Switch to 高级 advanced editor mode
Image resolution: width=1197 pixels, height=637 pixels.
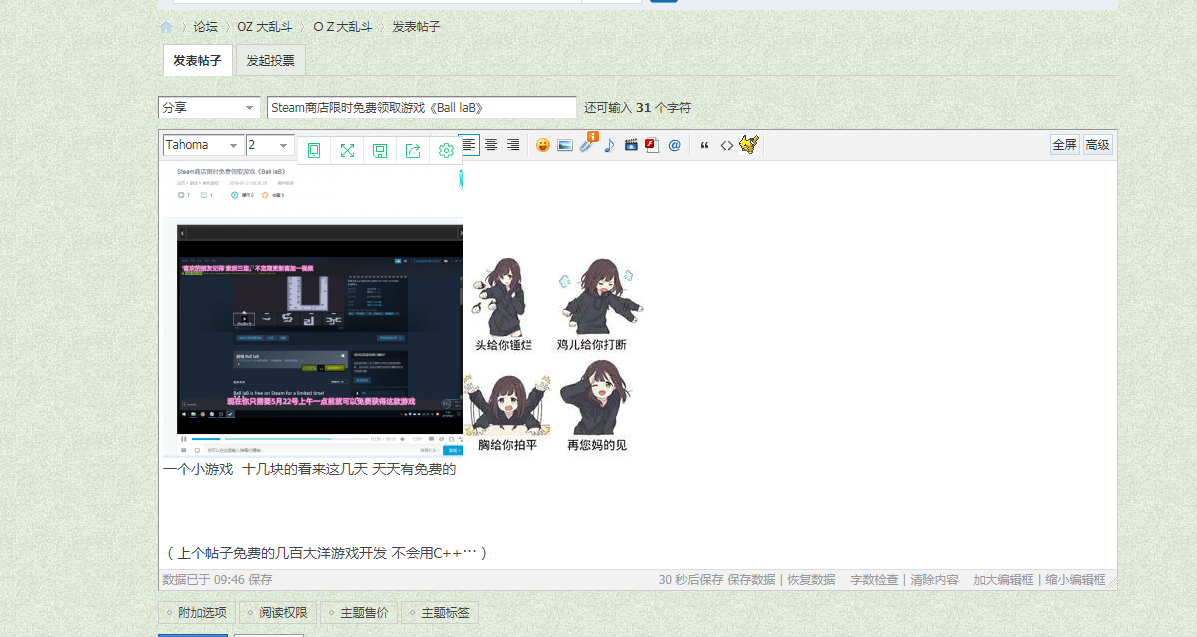[x=1097, y=145]
